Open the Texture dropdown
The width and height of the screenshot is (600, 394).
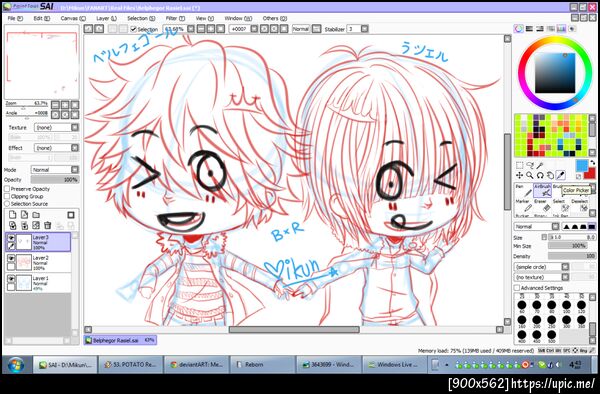pyautogui.click(x=56, y=127)
